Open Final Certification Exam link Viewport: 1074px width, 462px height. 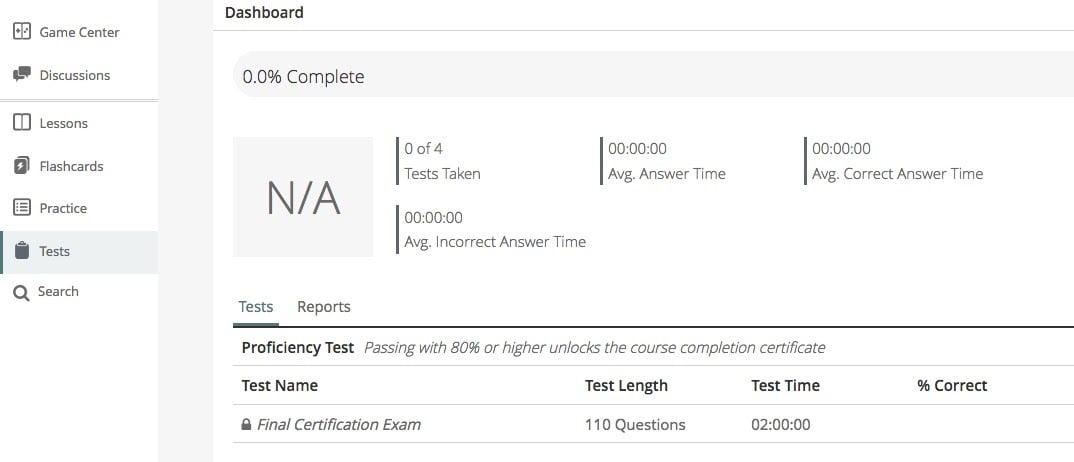tap(338, 424)
